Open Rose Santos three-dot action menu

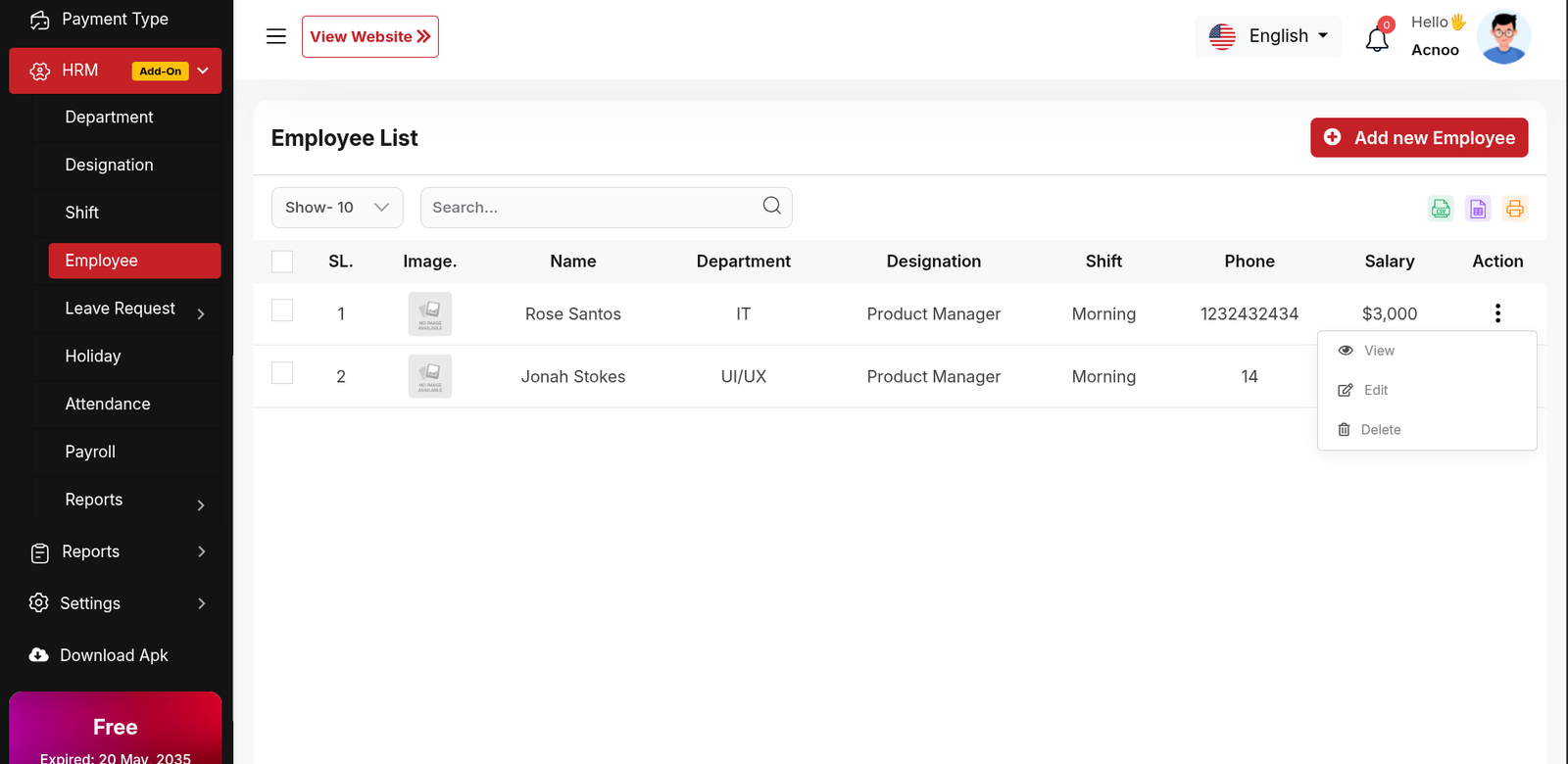(x=1497, y=313)
